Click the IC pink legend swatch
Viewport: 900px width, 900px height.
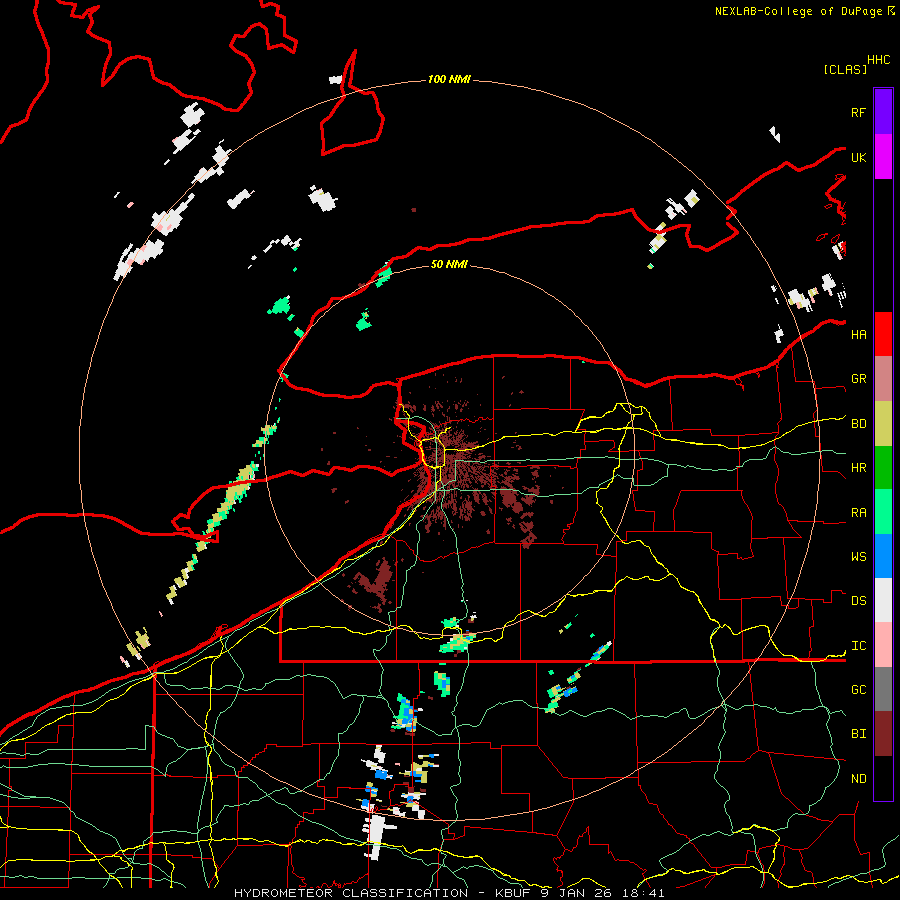(x=883, y=645)
